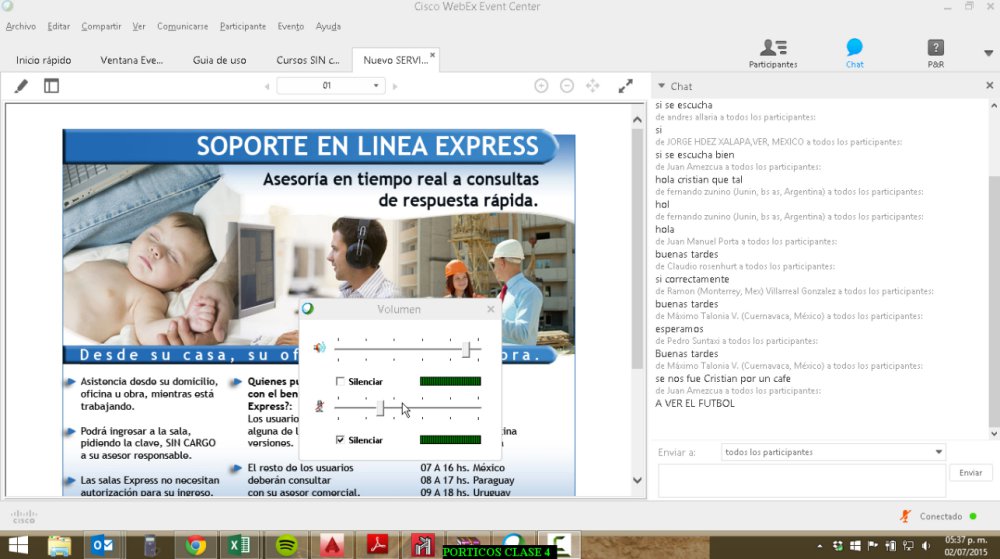The image size is (1000, 559).
Task: Switch slide to full screen view
Action: [x=626, y=85]
